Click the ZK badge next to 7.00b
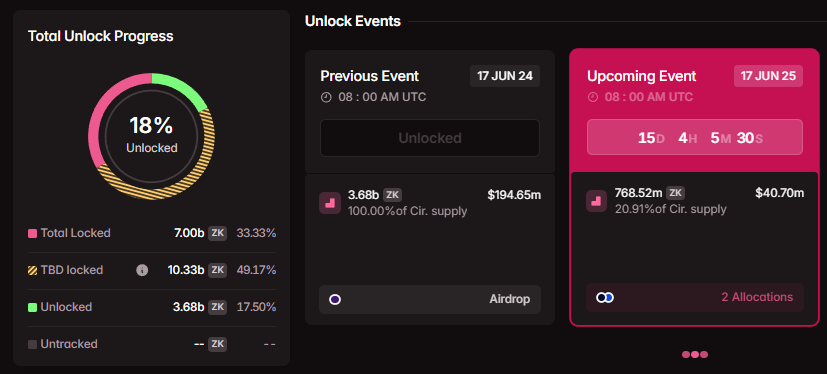The image size is (827, 374). [217, 233]
